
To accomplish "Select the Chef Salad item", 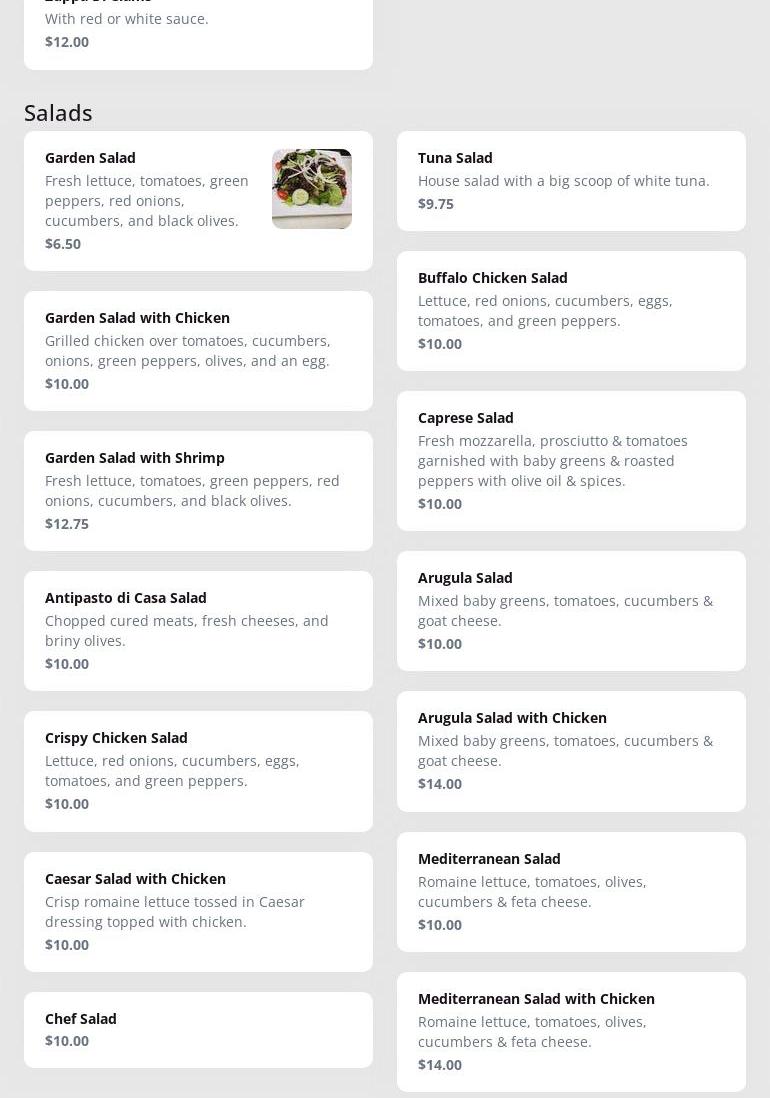I will tap(198, 1030).
